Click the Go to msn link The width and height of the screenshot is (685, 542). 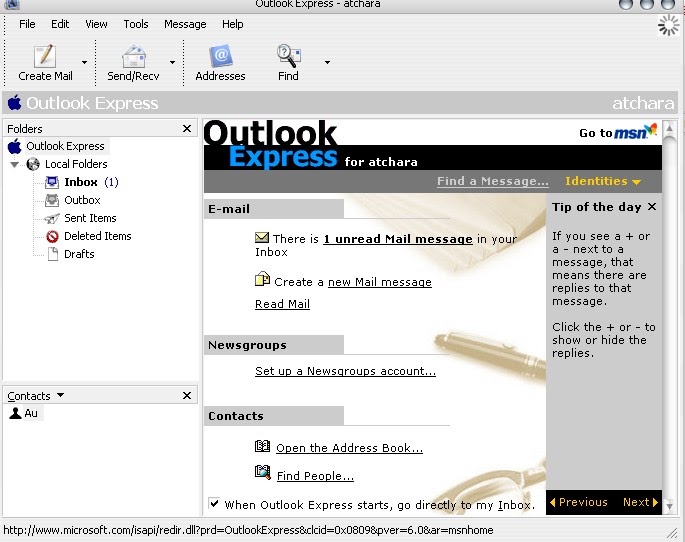point(618,131)
